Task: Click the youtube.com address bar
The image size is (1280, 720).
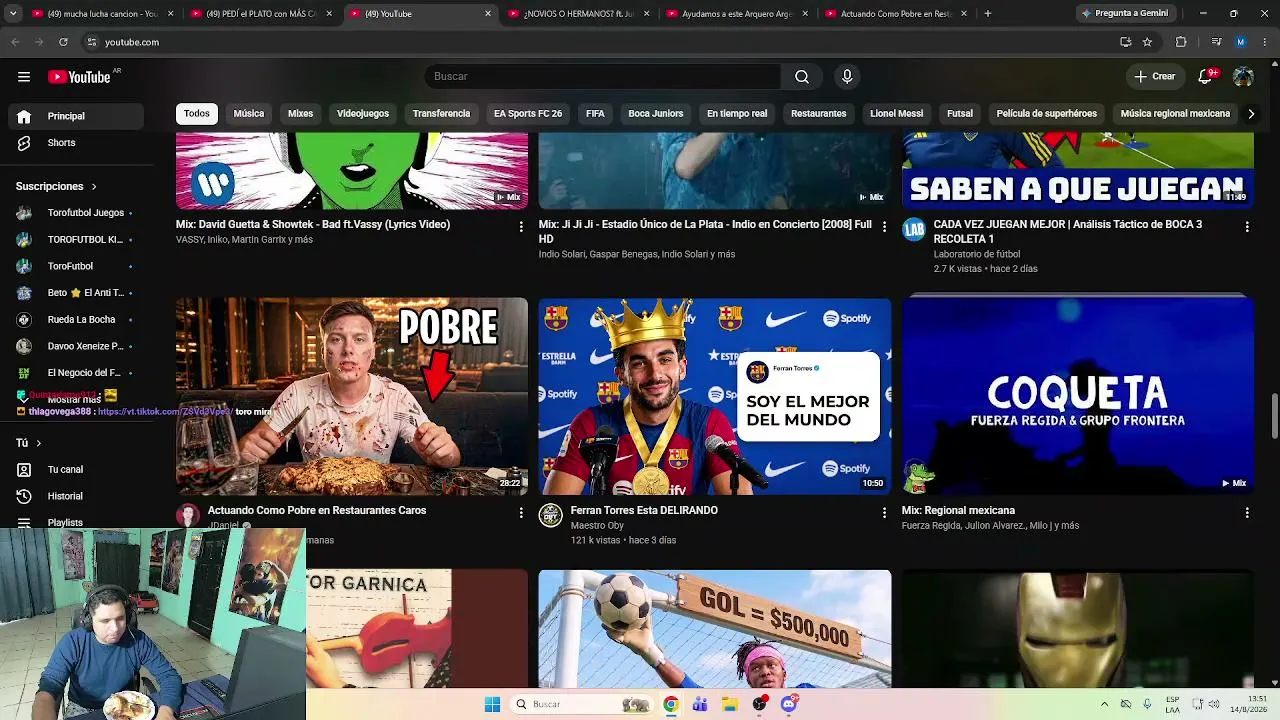Action: (600, 42)
